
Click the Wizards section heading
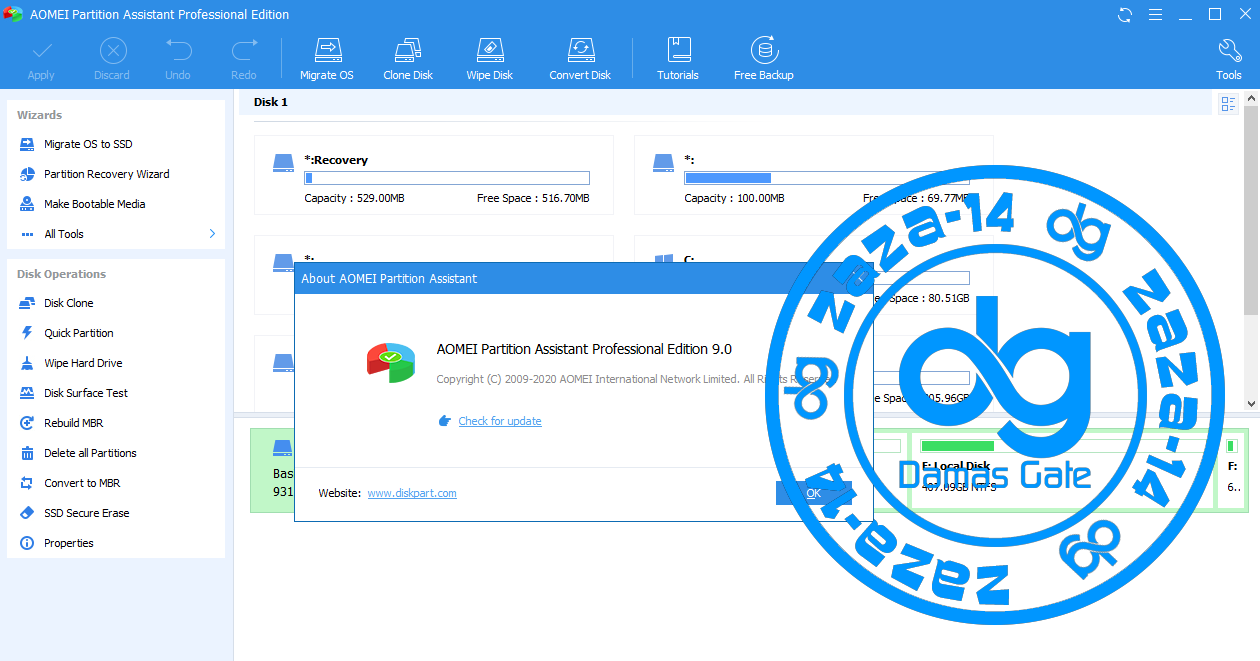pyautogui.click(x=40, y=115)
